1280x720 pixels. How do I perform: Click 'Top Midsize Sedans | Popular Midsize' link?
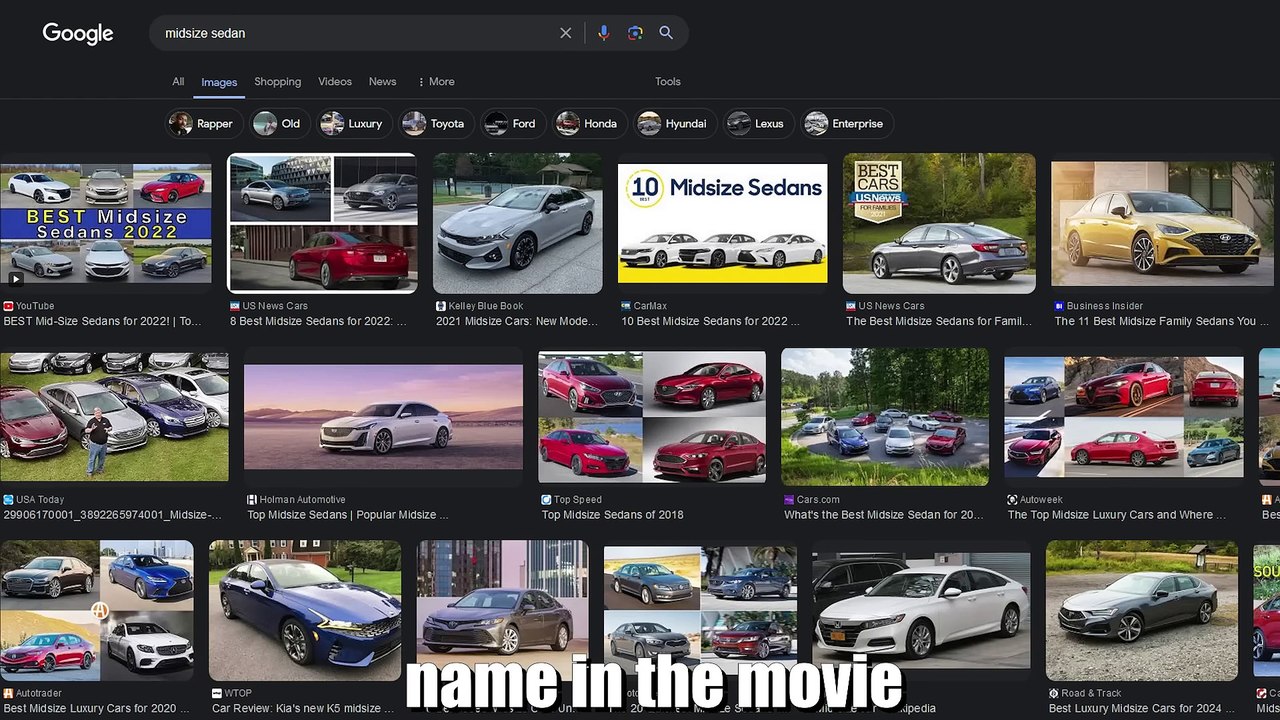[x=348, y=515]
